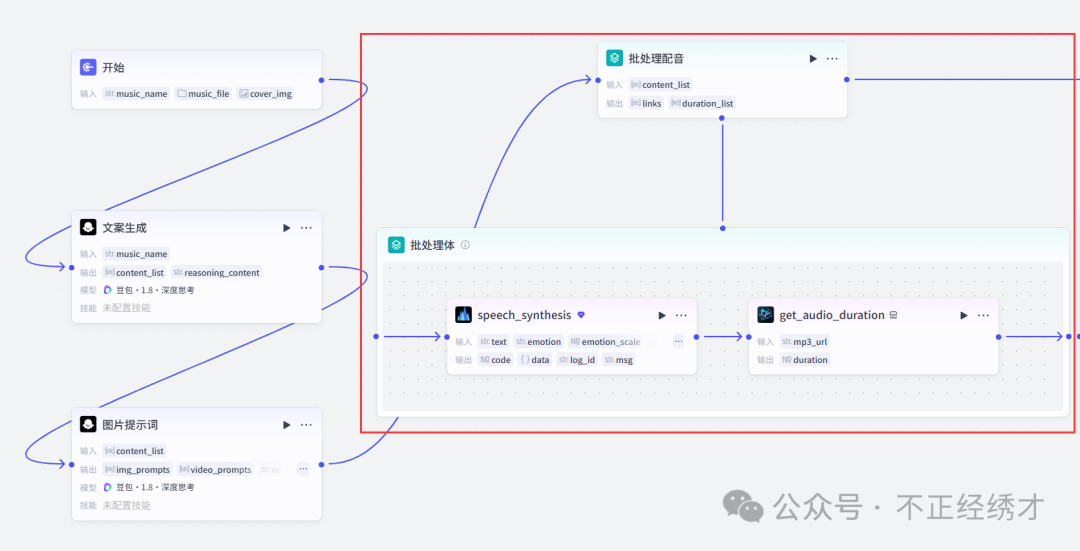Run the 文案生成 node
Viewport: 1080px width, 551px height.
click(x=287, y=228)
